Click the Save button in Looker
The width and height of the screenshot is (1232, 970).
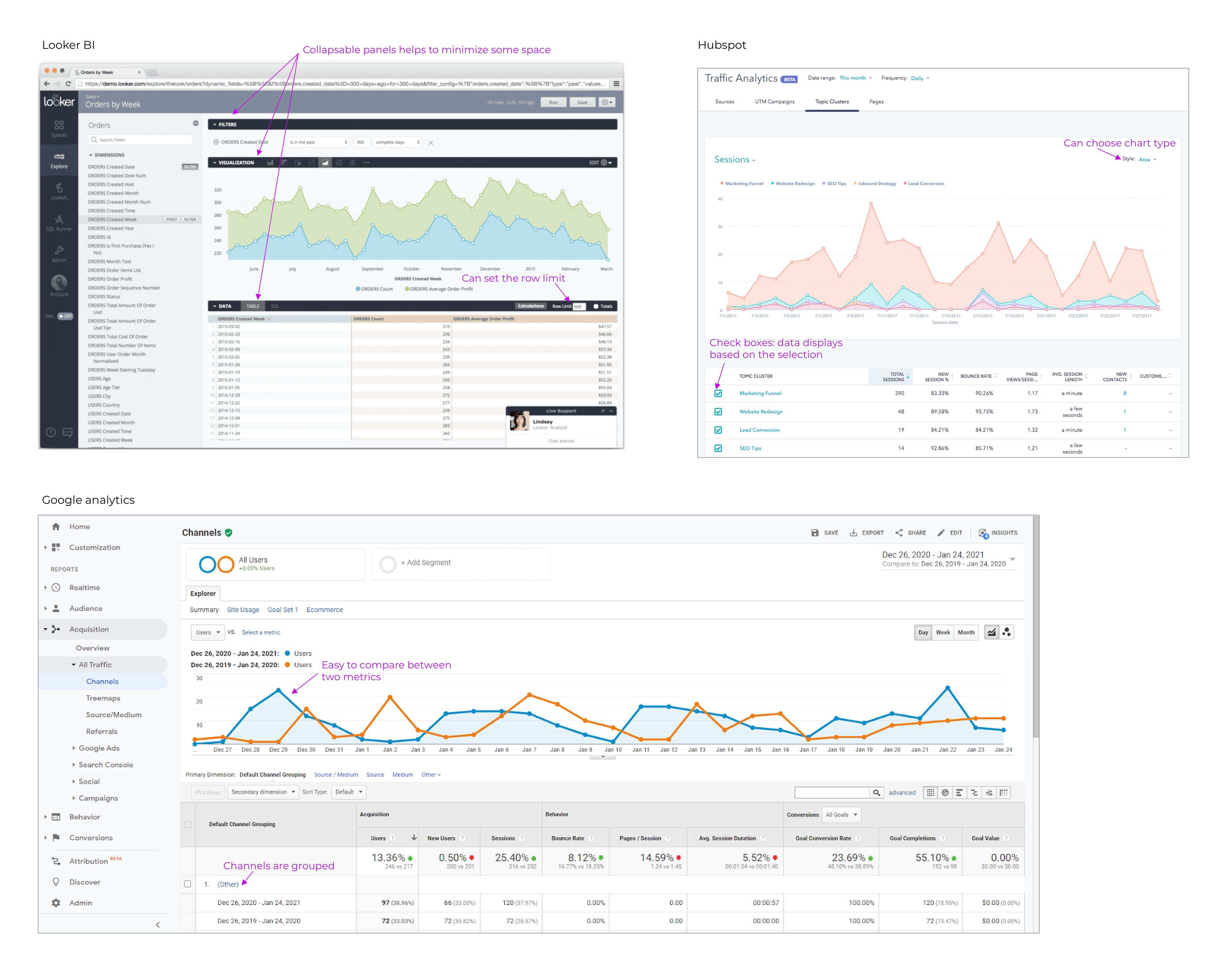[583, 102]
